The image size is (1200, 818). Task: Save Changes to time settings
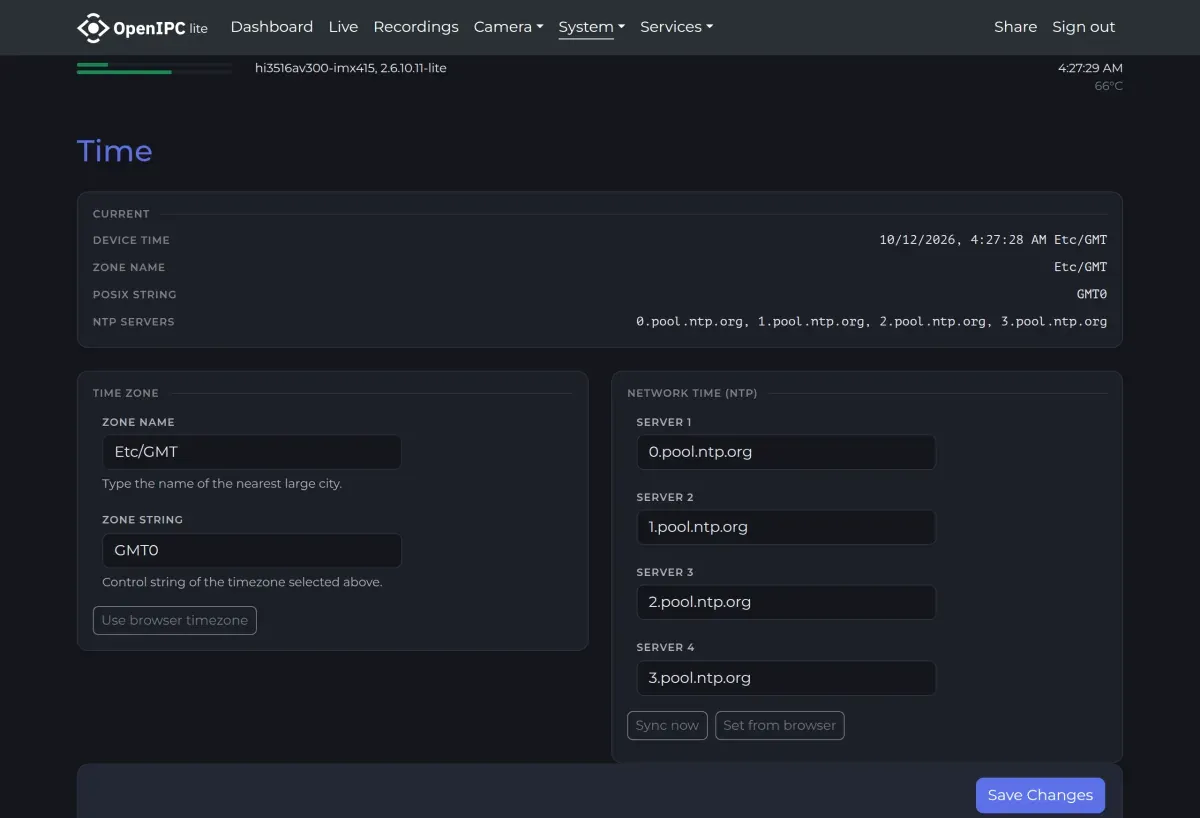coord(1040,795)
